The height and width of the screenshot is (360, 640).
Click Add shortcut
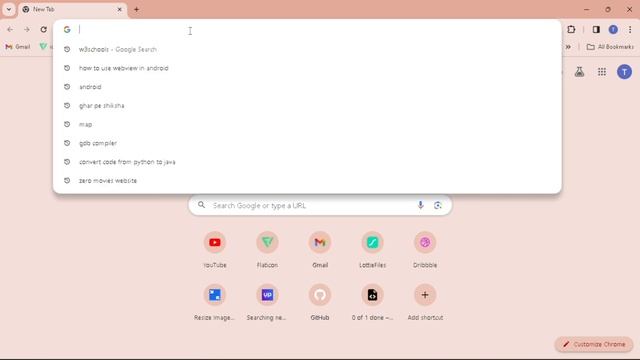point(425,302)
